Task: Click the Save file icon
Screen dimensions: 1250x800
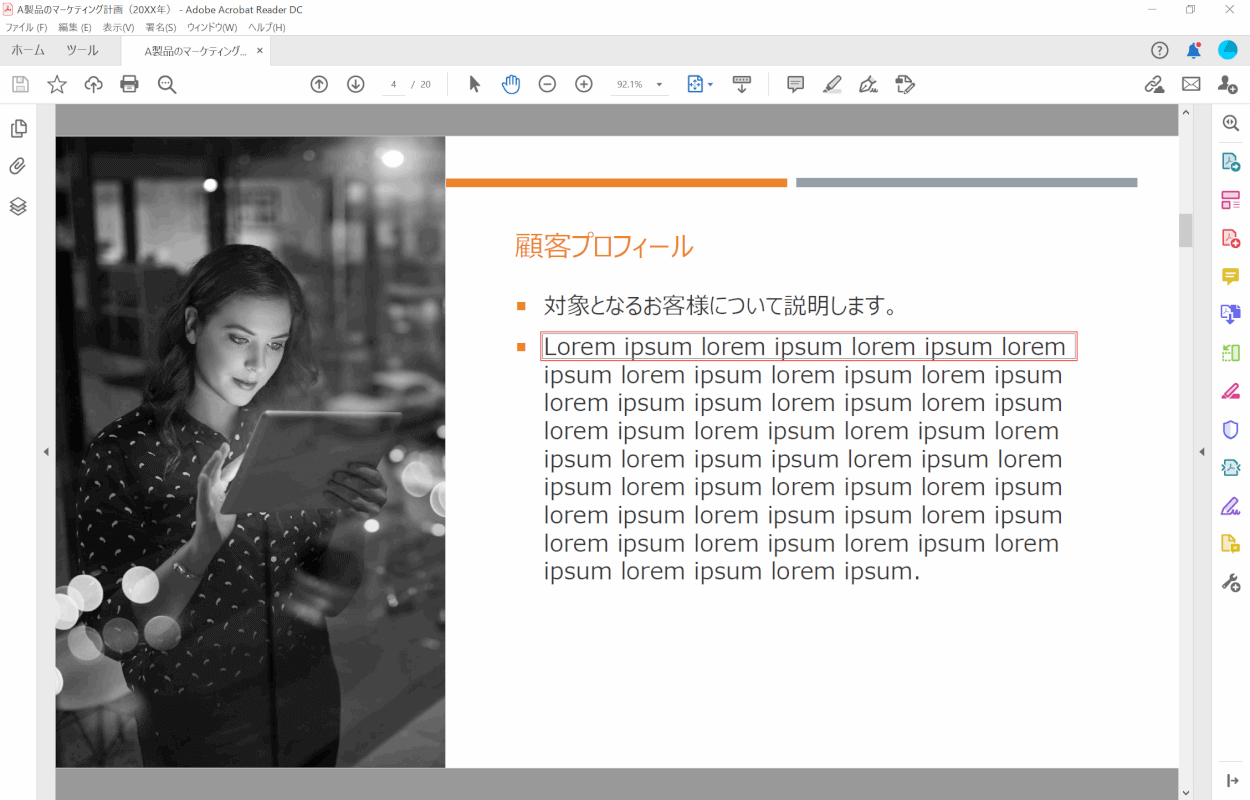Action: coord(20,85)
